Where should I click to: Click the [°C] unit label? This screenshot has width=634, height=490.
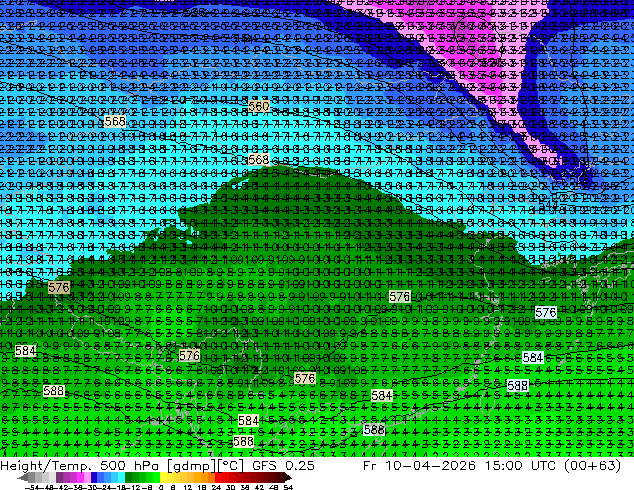[231, 466]
